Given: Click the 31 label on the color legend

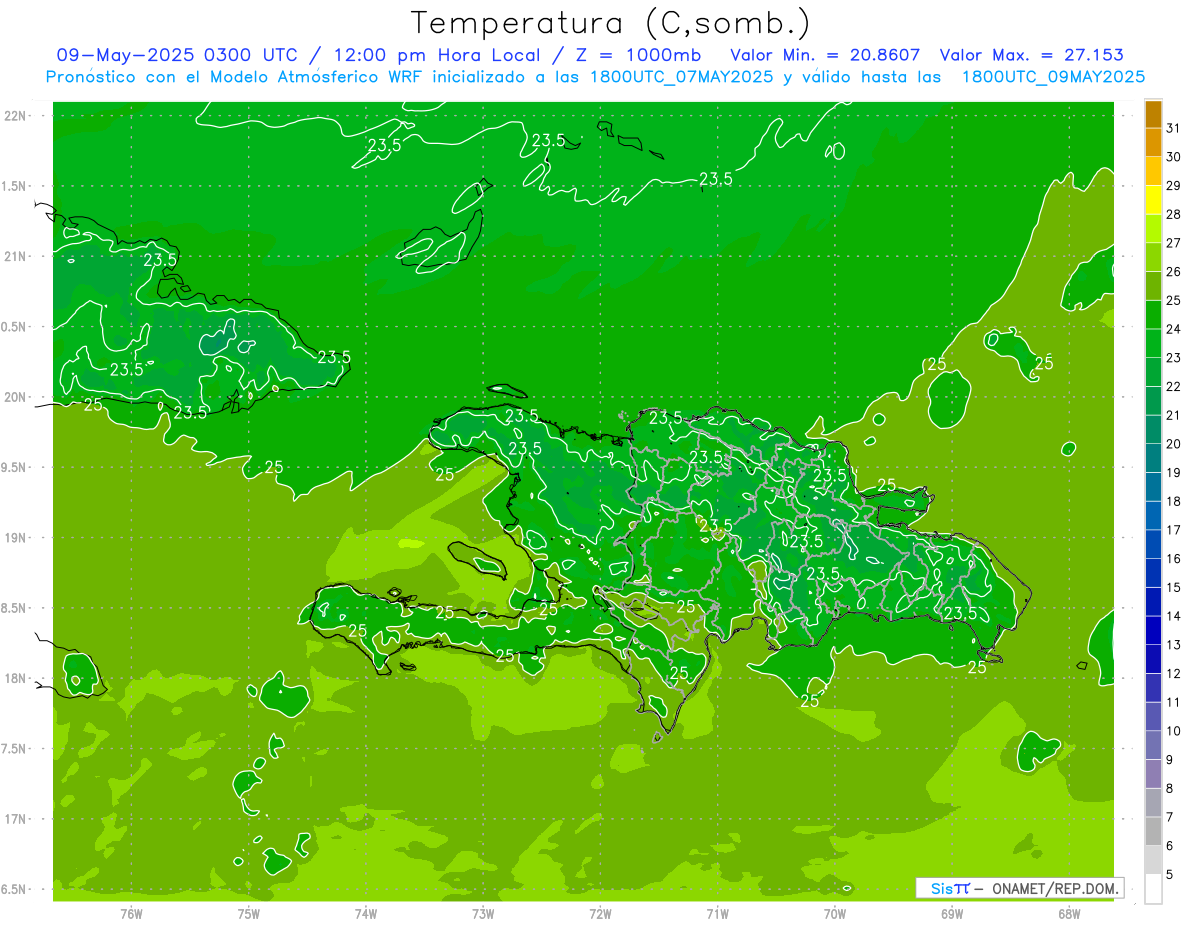Looking at the screenshot, I should click(1173, 128).
